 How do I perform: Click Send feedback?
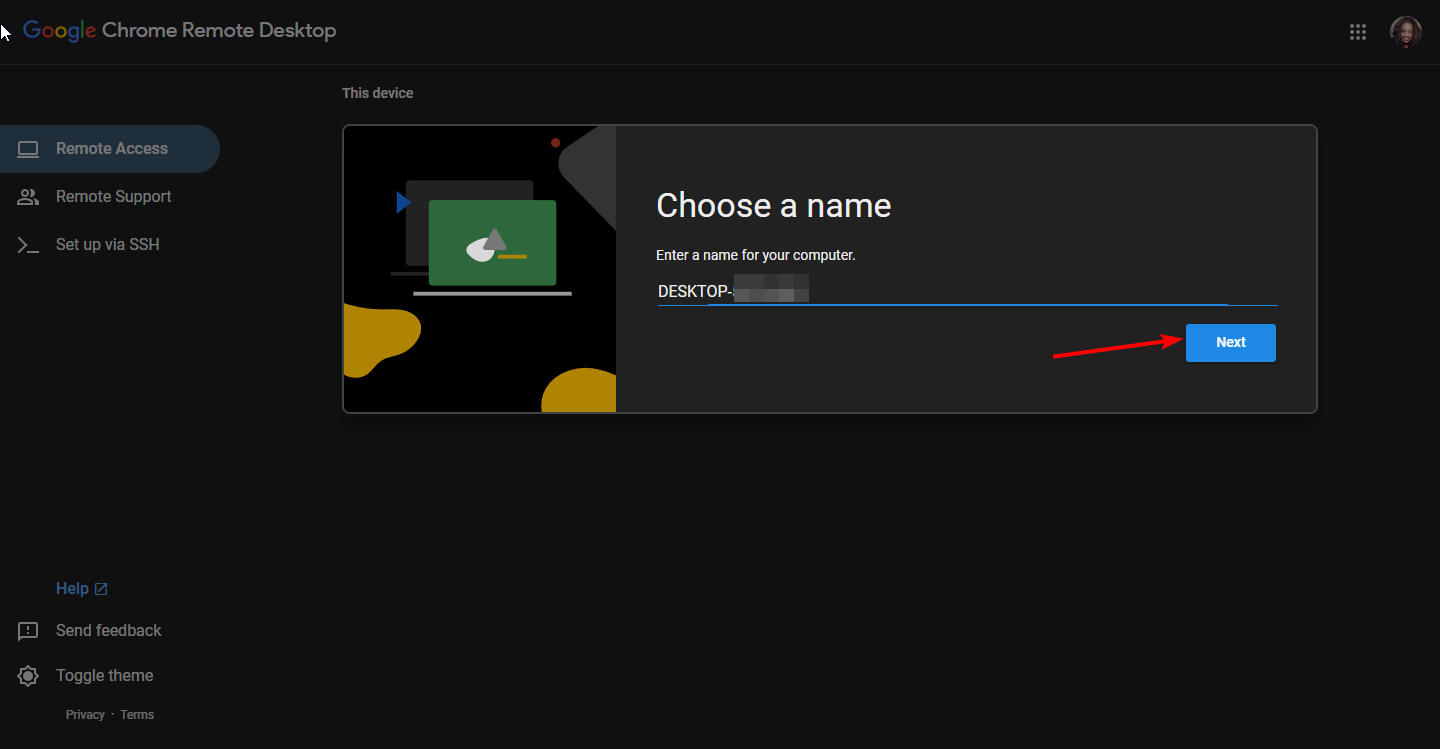[108, 631]
